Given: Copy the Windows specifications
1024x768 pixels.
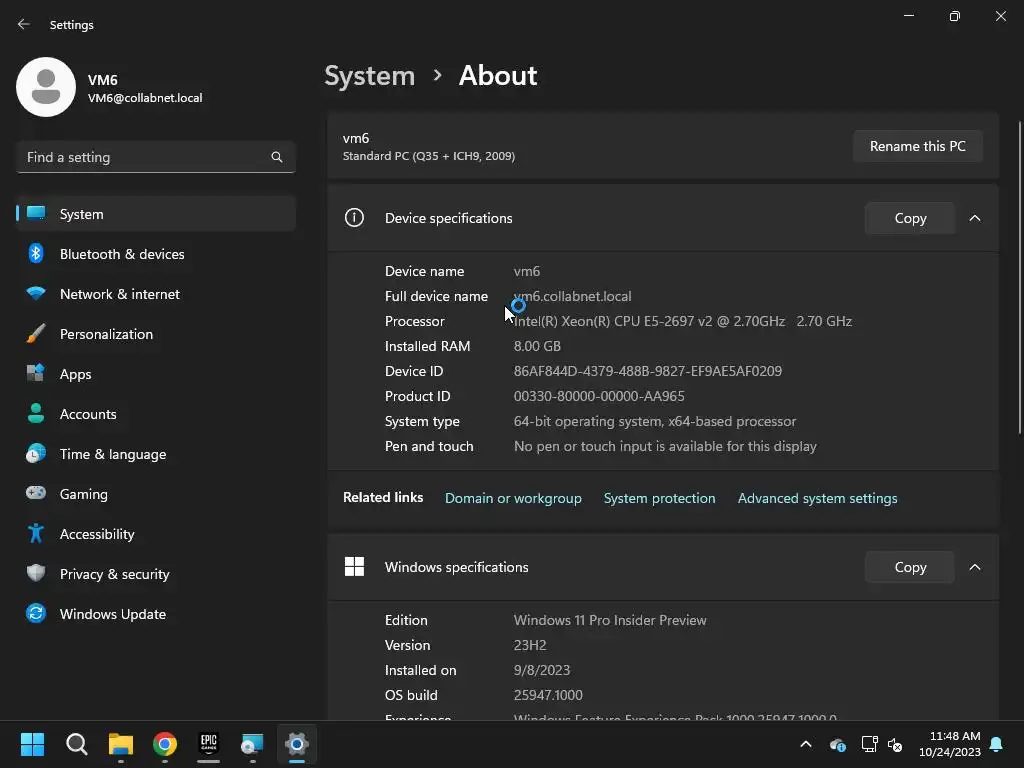Looking at the screenshot, I should coord(910,567).
